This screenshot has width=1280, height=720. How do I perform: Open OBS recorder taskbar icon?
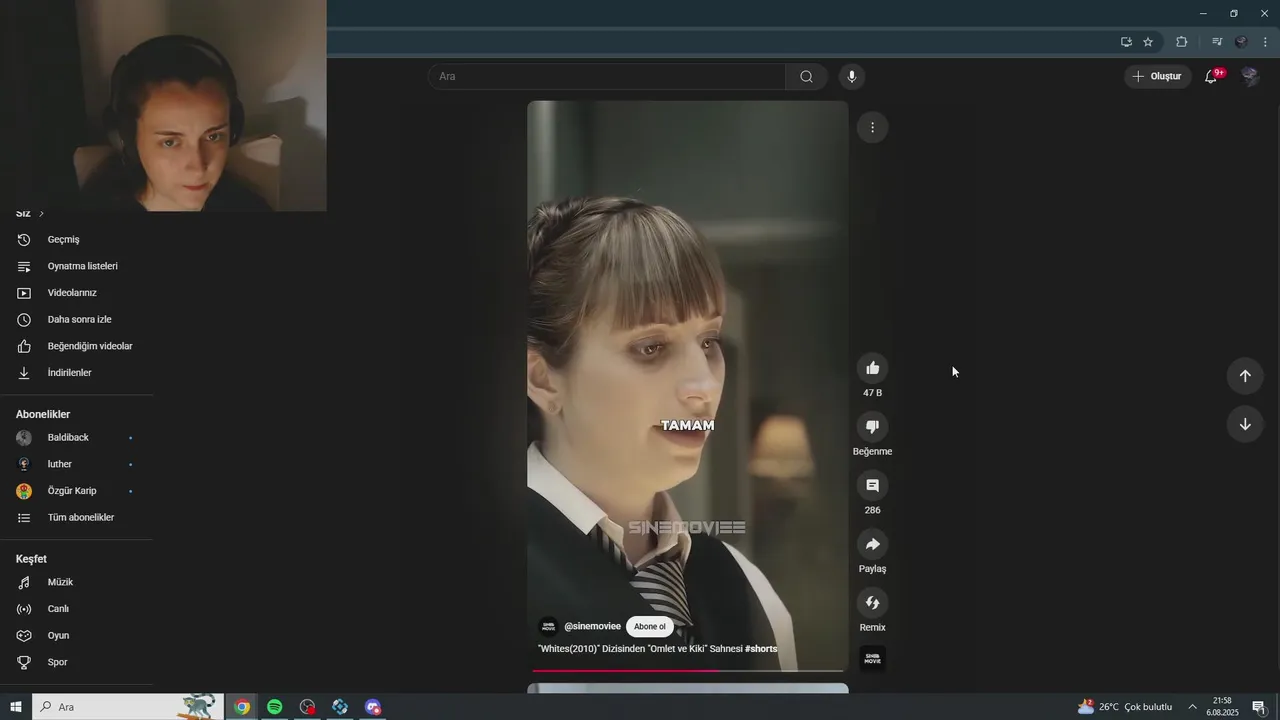[x=307, y=707]
